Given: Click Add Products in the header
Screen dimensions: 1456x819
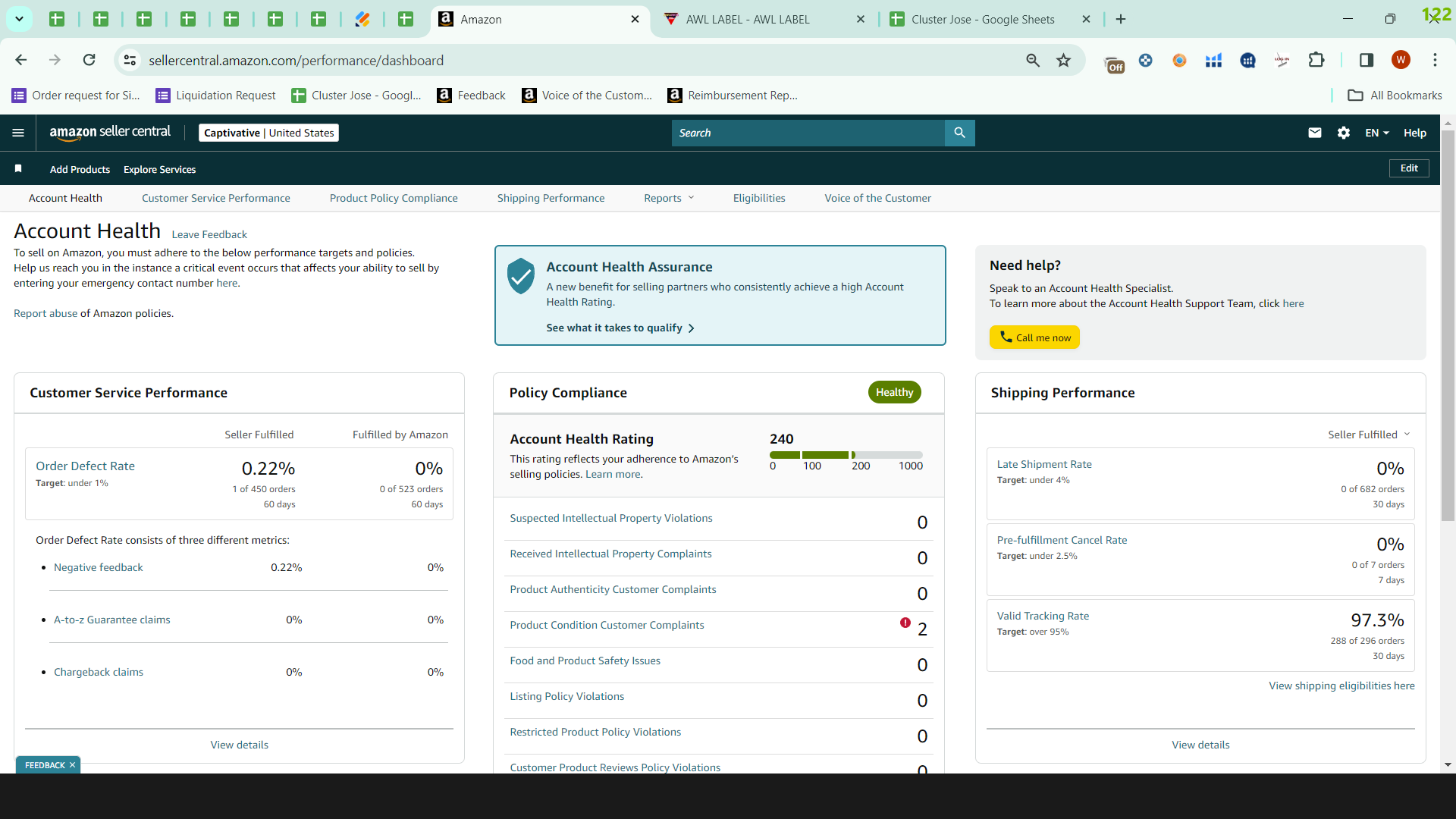Looking at the screenshot, I should point(80,169).
